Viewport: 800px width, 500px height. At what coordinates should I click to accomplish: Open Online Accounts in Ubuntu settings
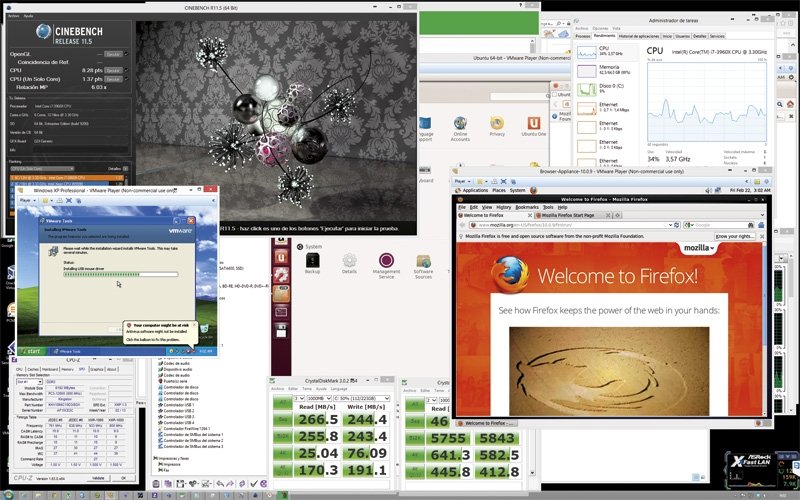click(460, 128)
